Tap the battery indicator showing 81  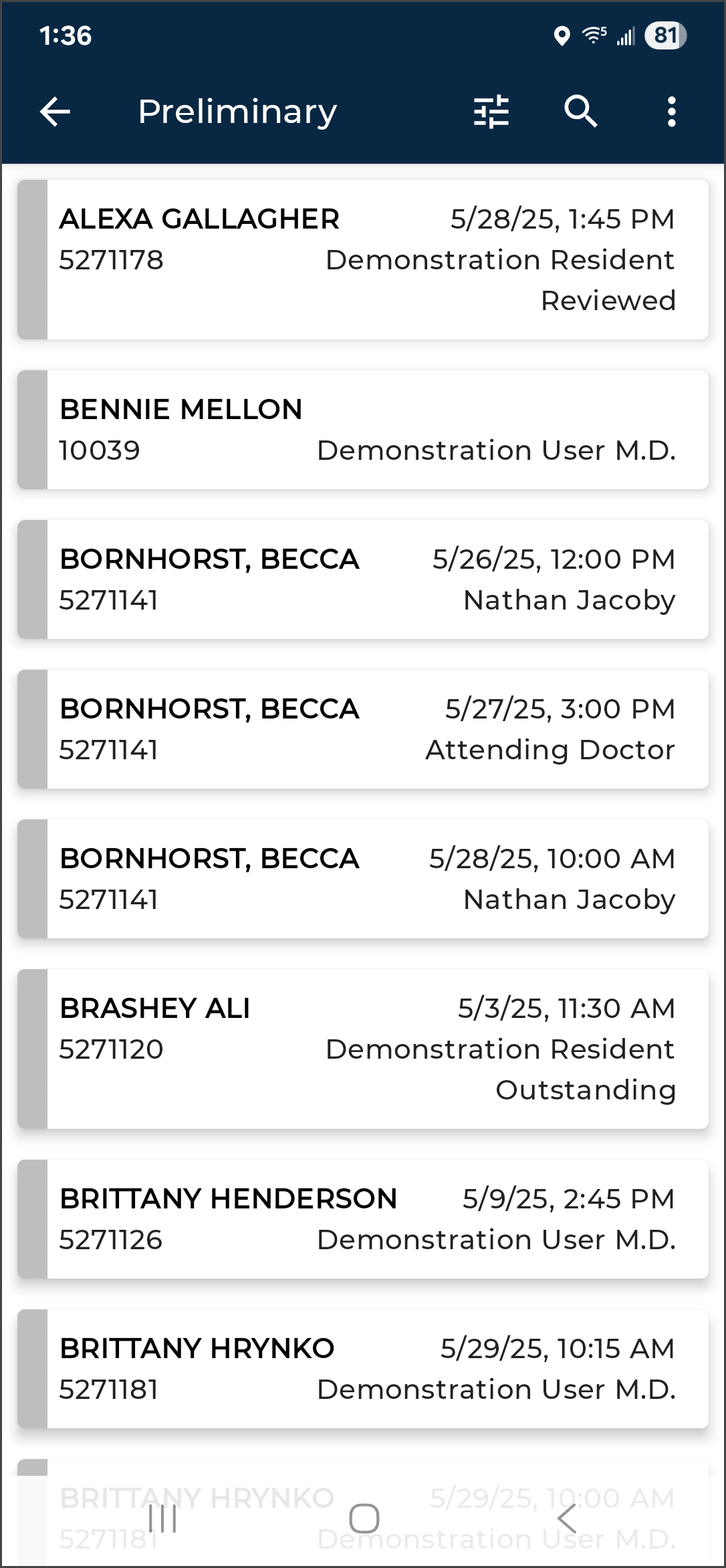point(665,35)
